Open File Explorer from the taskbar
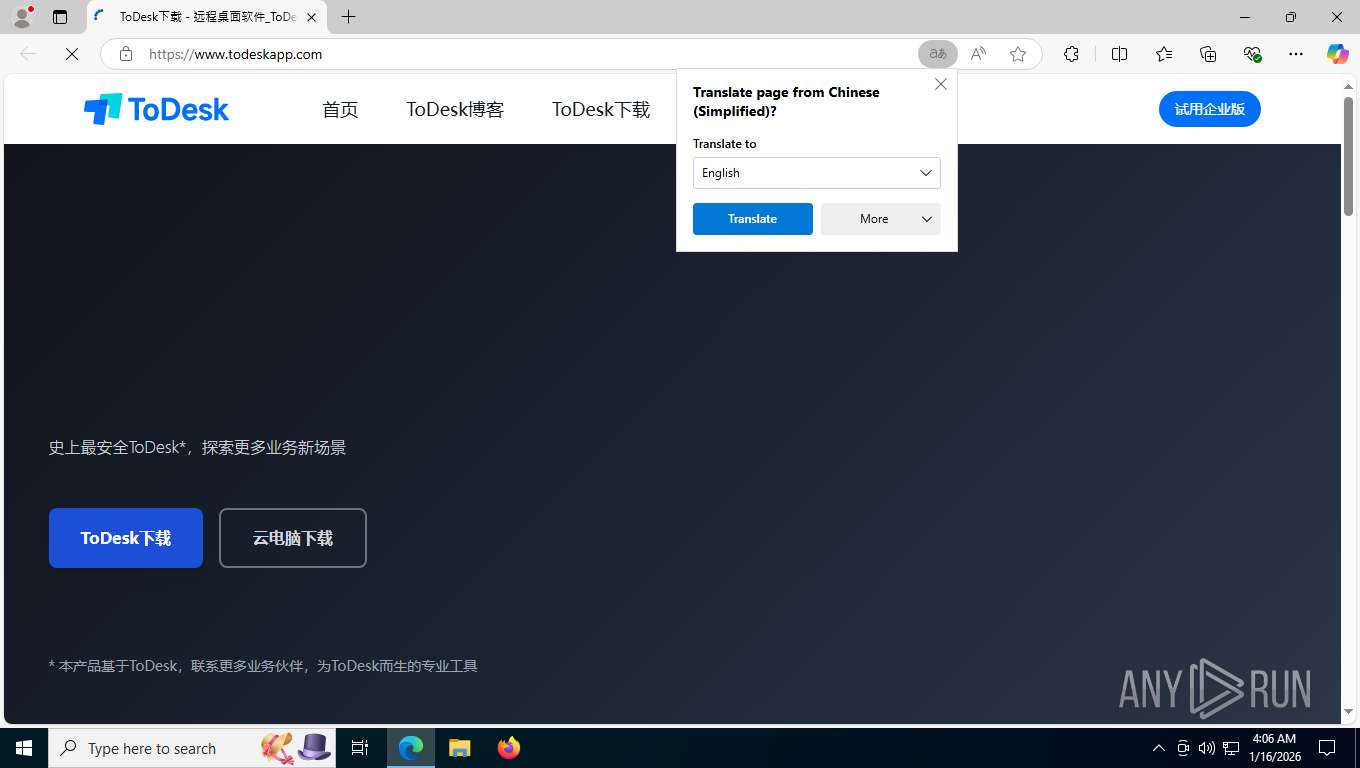 (460, 748)
